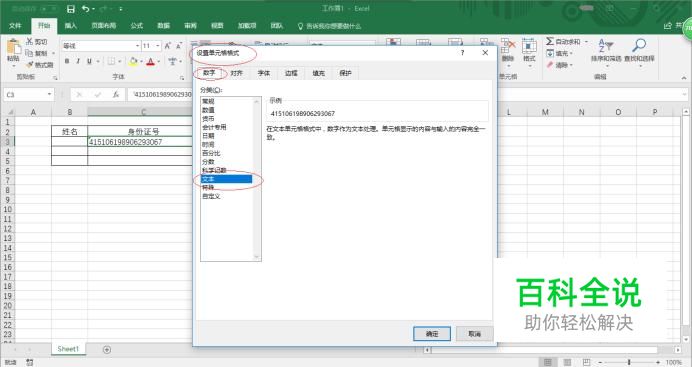The width and height of the screenshot is (692, 367).
Task: Expand the AutoSum dropdown arrow
Action: click(x=586, y=41)
